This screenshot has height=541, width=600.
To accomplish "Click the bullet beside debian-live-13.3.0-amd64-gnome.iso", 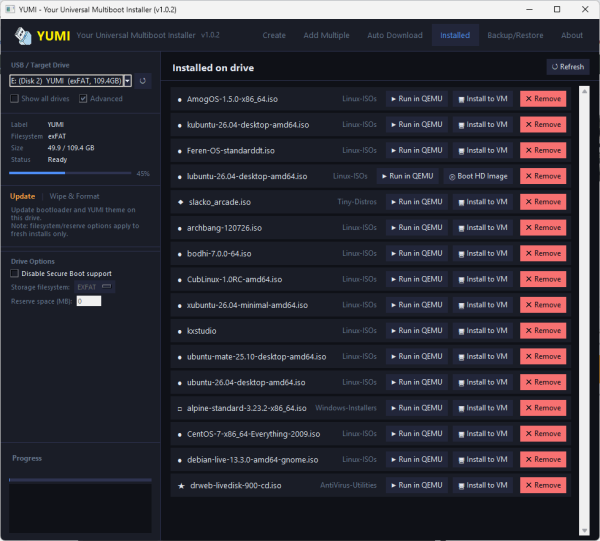I will (180, 460).
